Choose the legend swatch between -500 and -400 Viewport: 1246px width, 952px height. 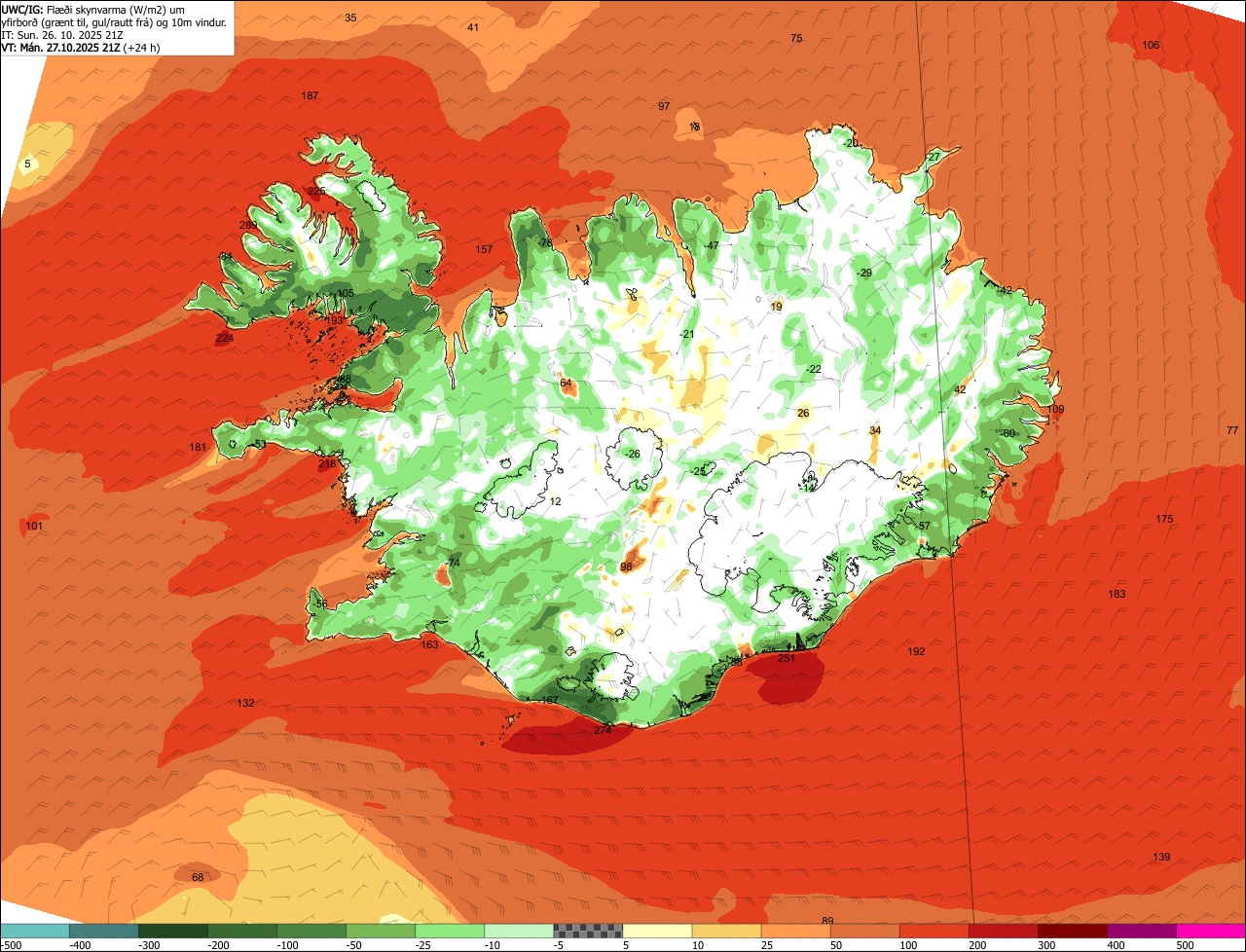coord(34,931)
